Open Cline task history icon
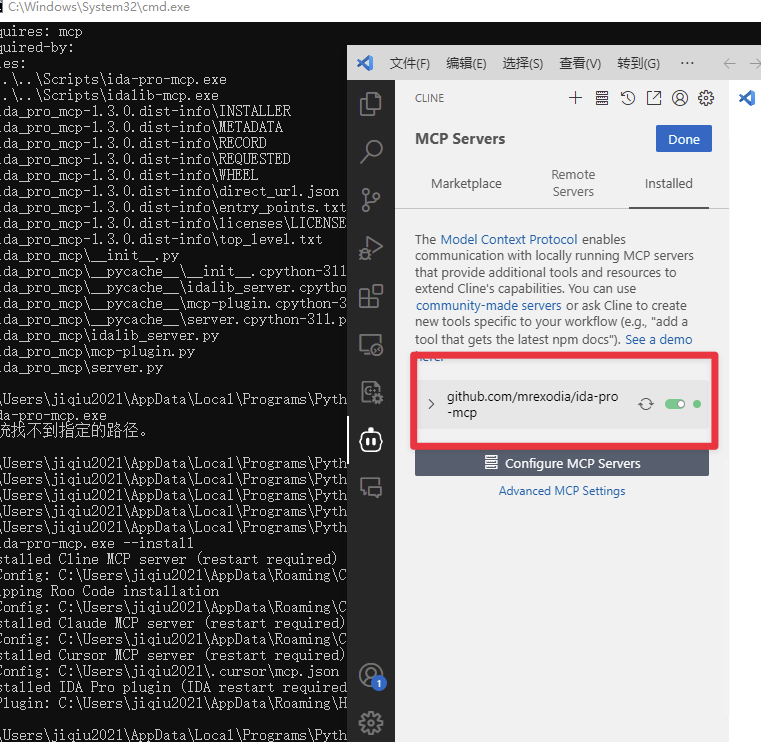The width and height of the screenshot is (761, 742). click(x=628, y=98)
